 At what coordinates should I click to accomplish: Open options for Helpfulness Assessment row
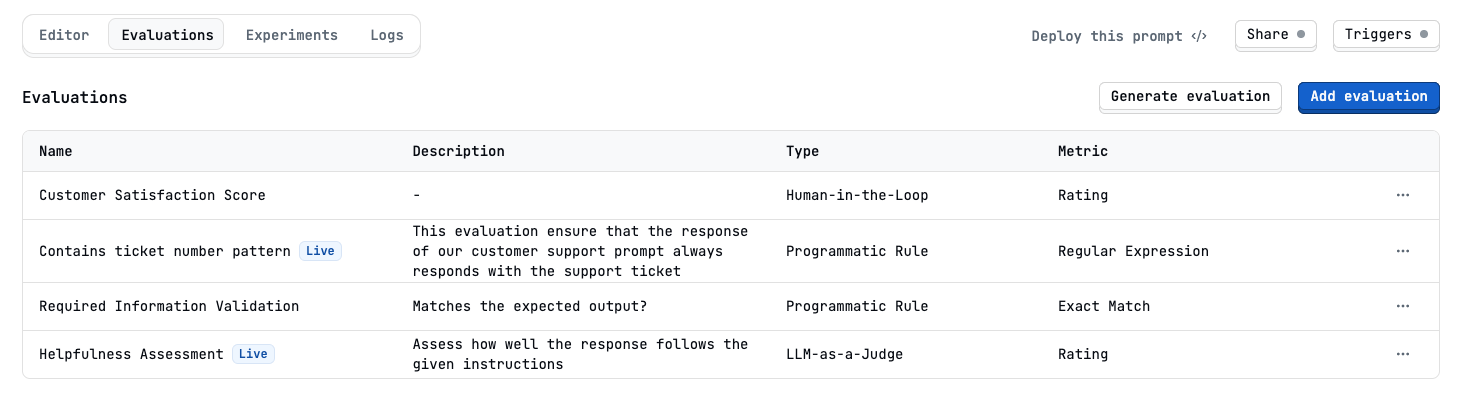point(1402,354)
